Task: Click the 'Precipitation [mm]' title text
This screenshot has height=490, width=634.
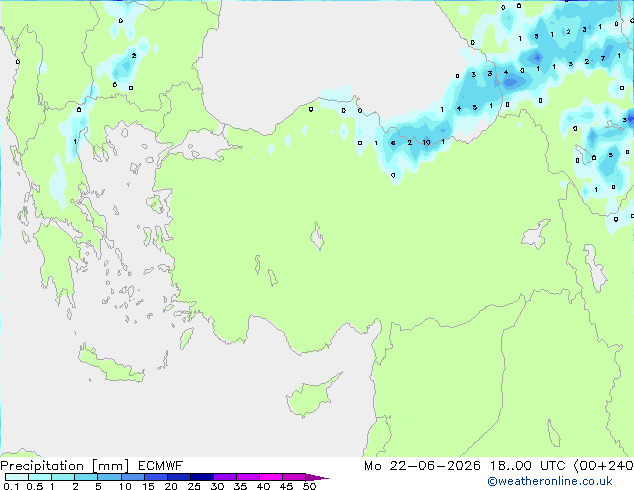Action: pos(65,466)
